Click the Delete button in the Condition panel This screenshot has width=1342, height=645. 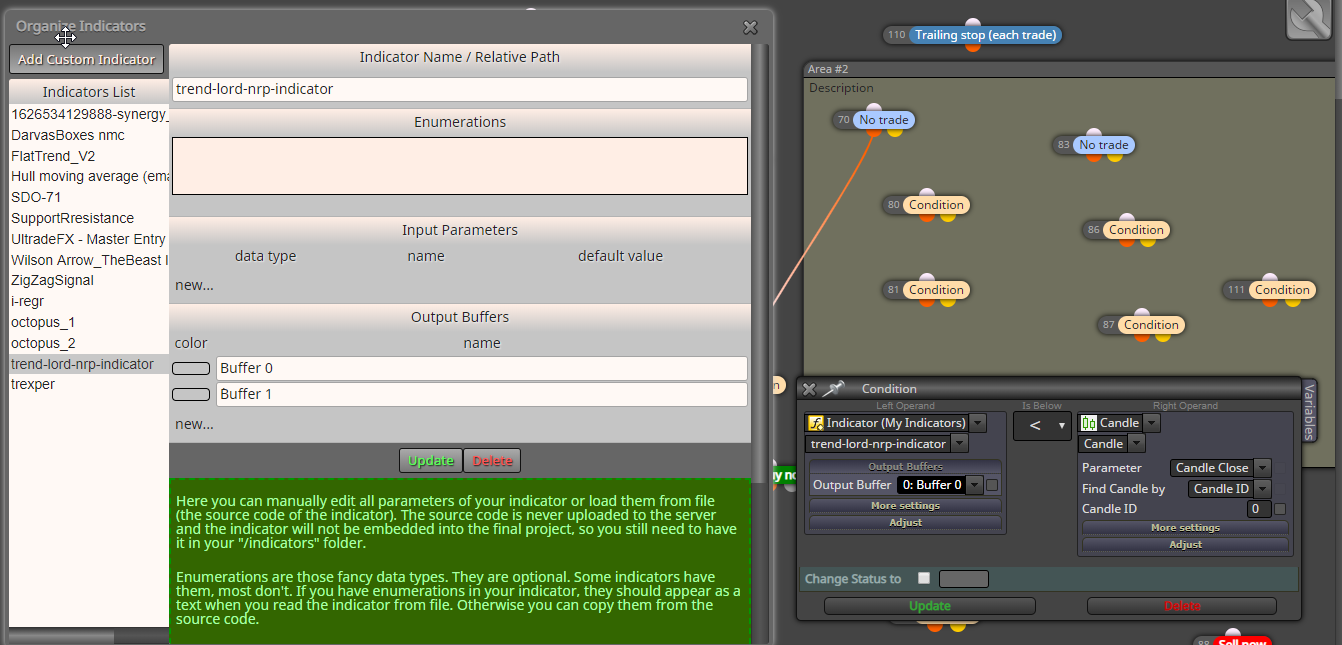pos(1181,606)
